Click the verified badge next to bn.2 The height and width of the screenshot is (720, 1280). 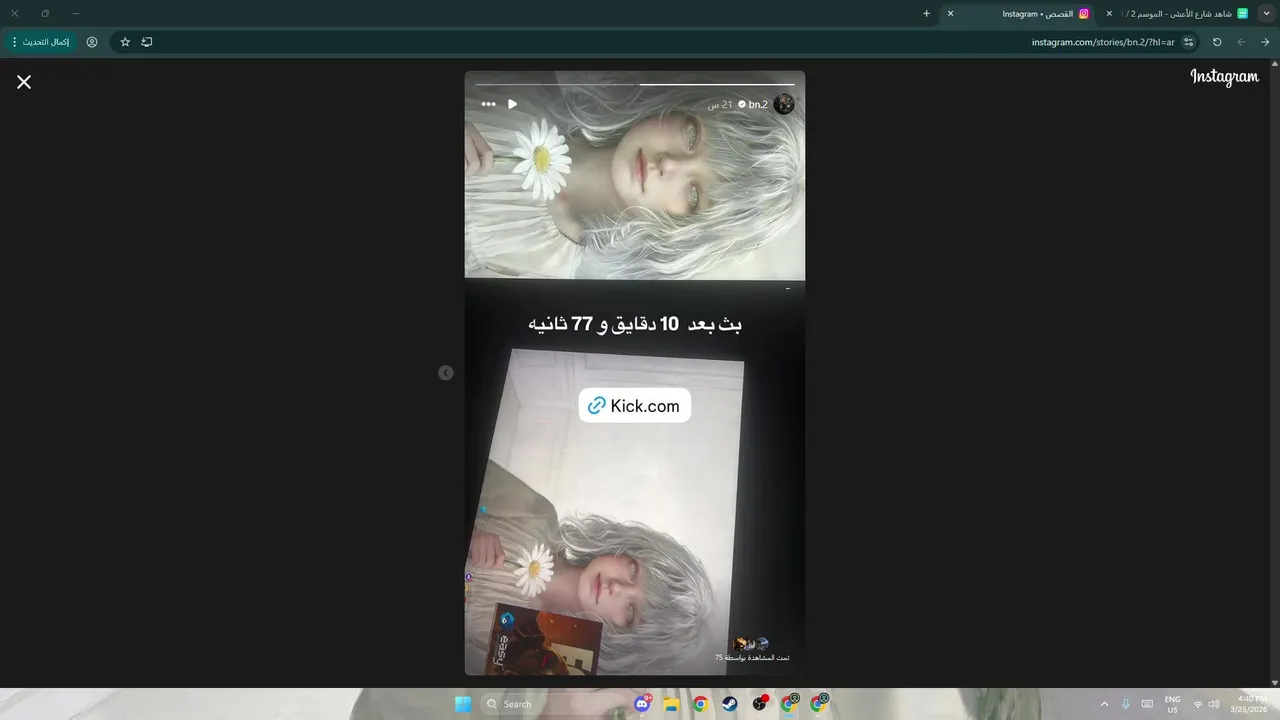pyautogui.click(x=742, y=104)
